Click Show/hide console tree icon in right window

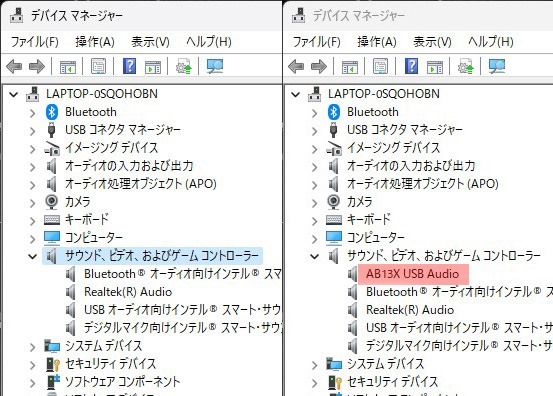pos(350,67)
